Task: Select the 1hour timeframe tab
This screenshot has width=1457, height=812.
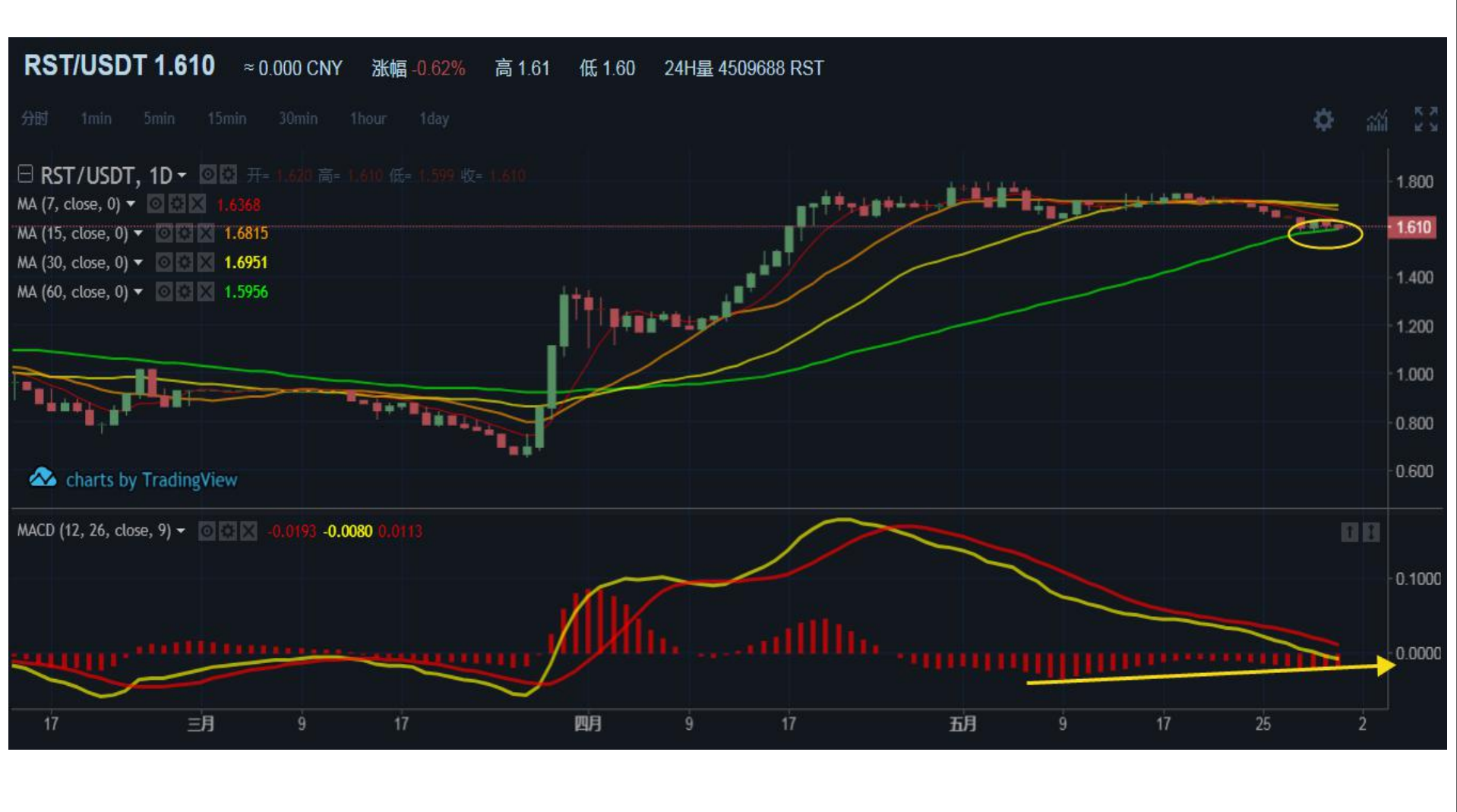Action: coord(368,118)
